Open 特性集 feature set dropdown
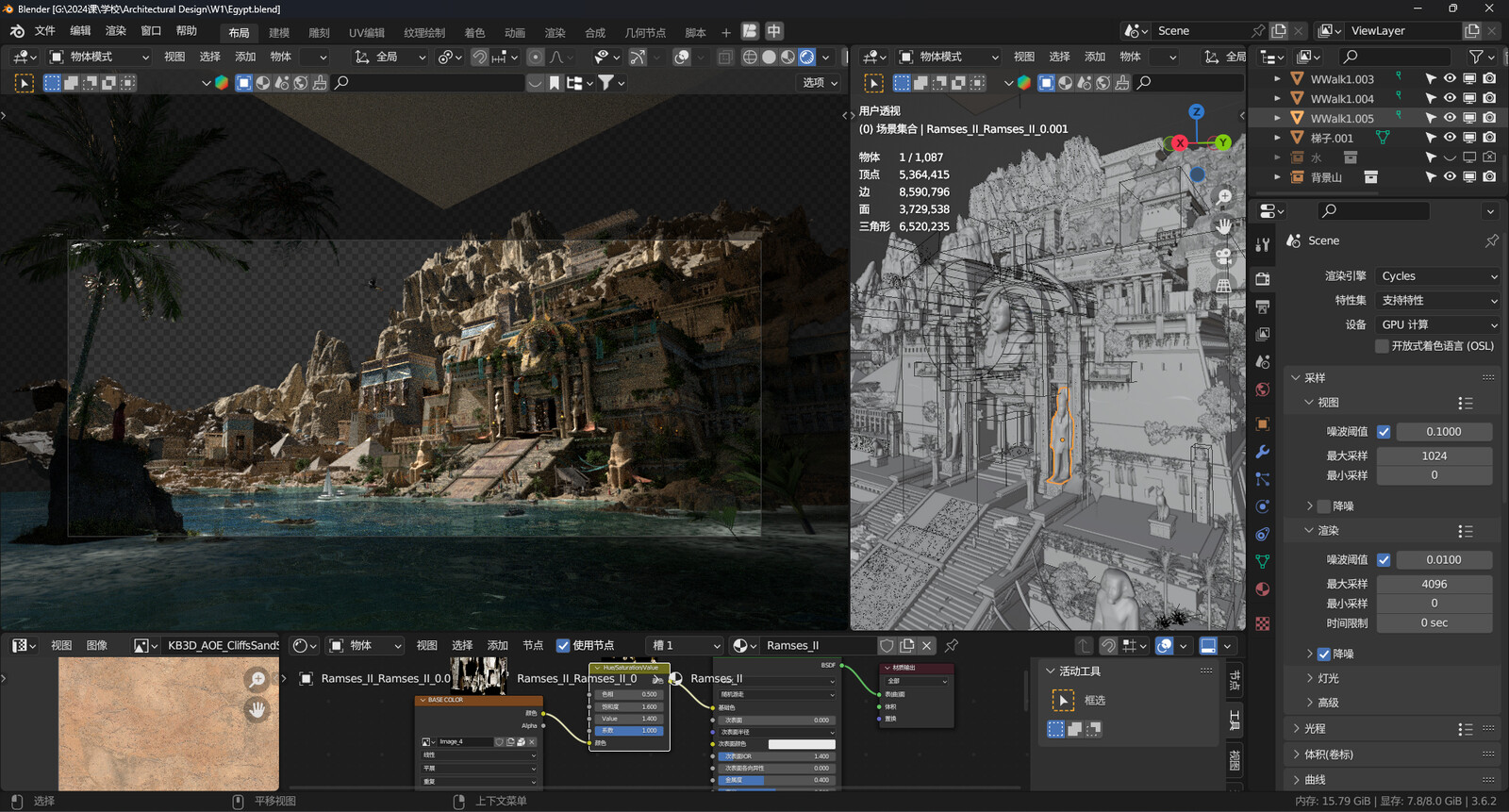The width and height of the screenshot is (1509, 812). click(1438, 301)
